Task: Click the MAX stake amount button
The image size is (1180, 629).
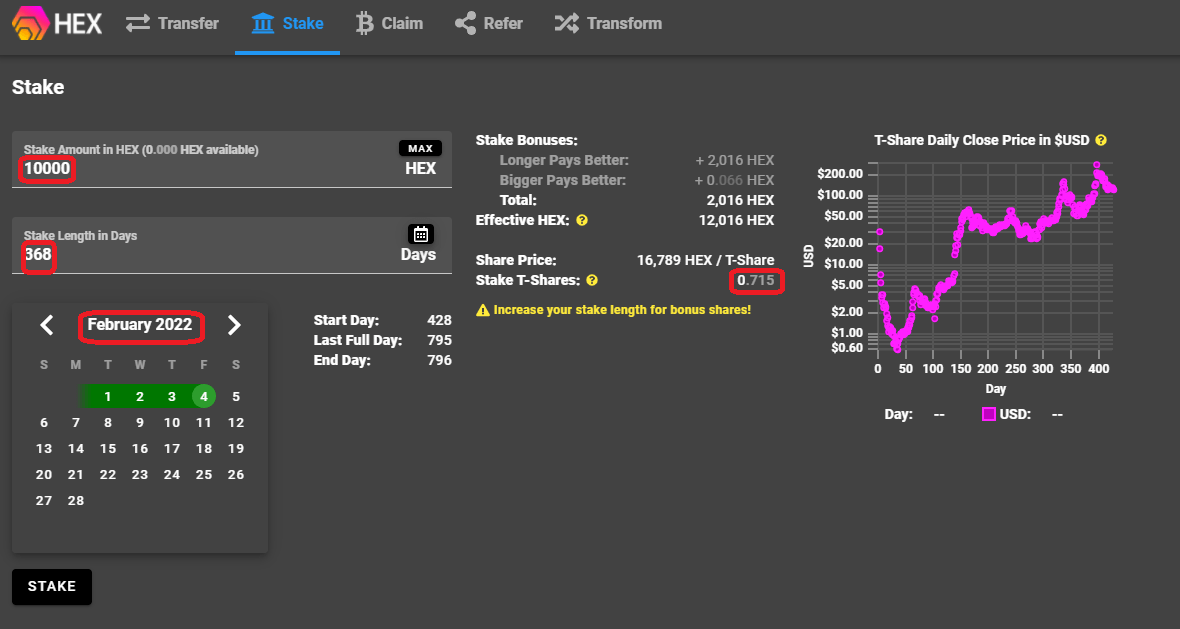Action: tap(421, 148)
